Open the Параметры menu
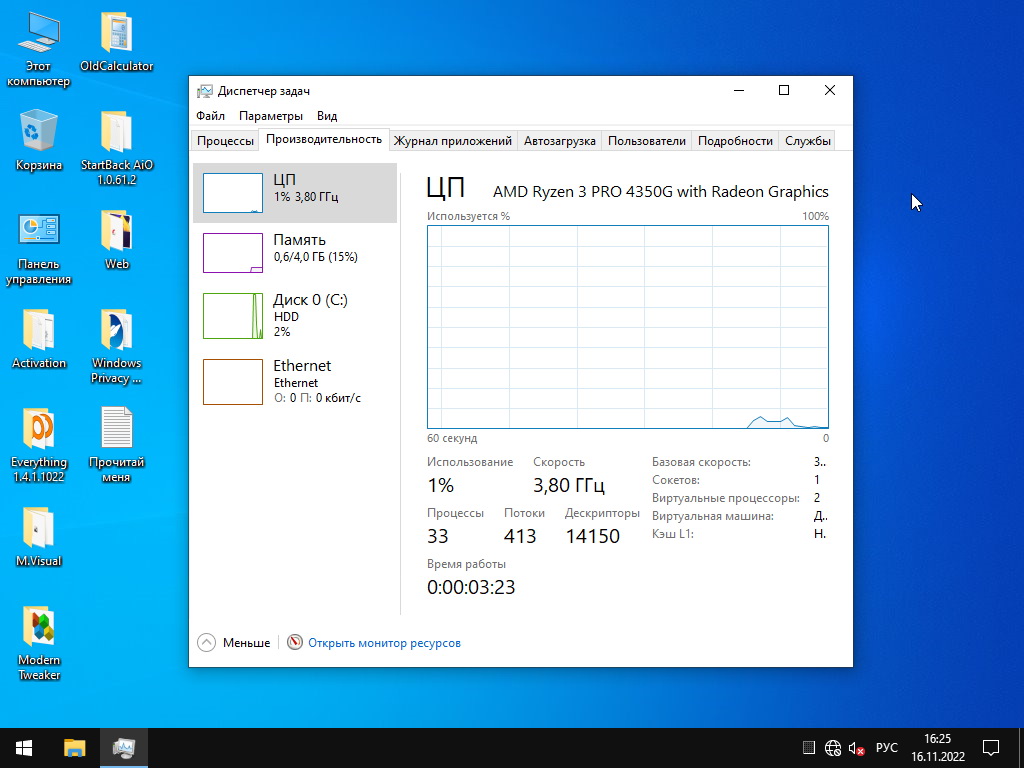This screenshot has width=1024, height=768. point(271,115)
